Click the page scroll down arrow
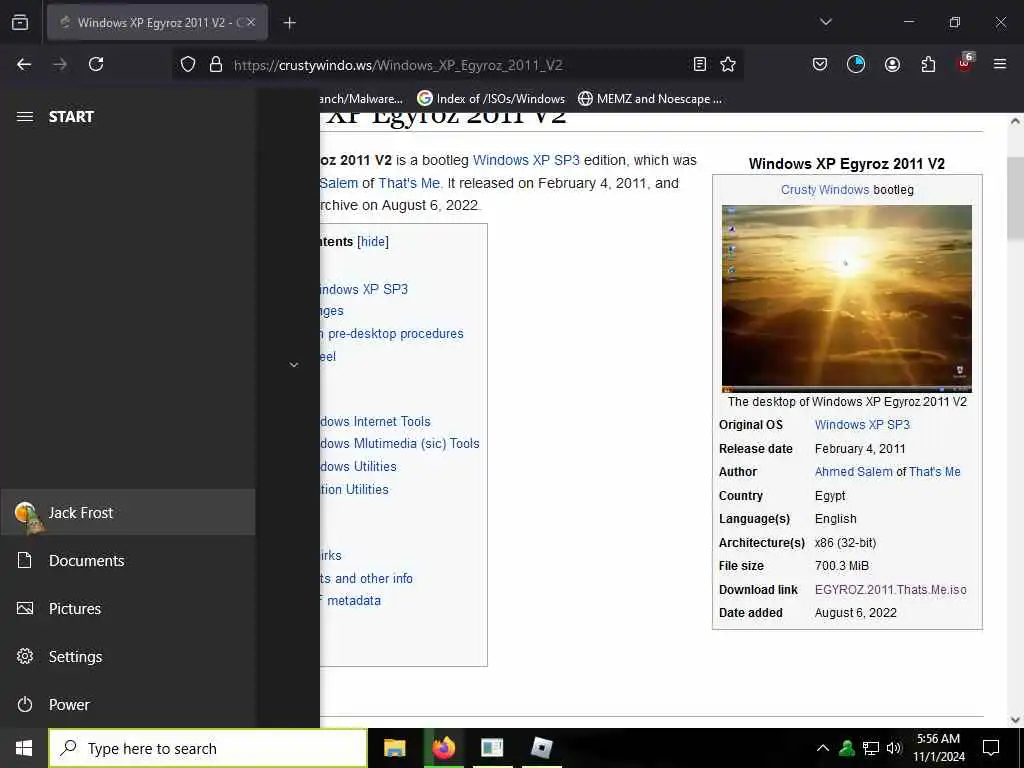Image resolution: width=1024 pixels, height=768 pixels. (1015, 720)
